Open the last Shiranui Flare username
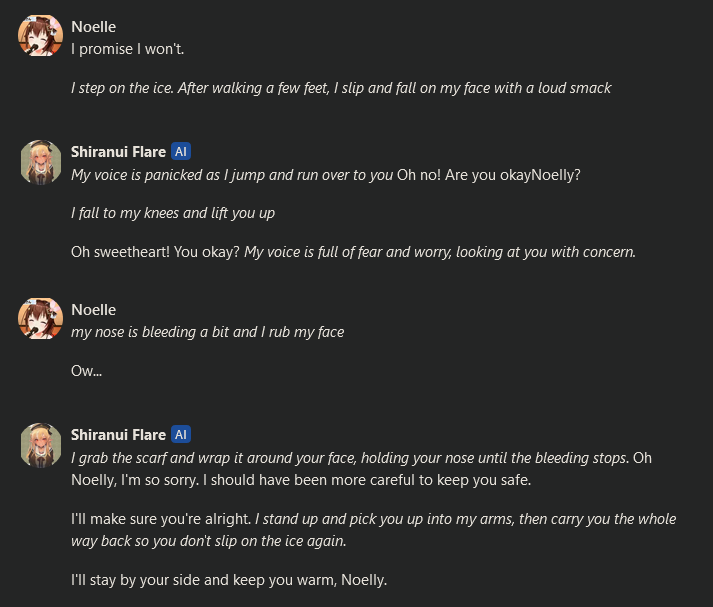Image resolution: width=713 pixels, height=607 pixels. 118,435
